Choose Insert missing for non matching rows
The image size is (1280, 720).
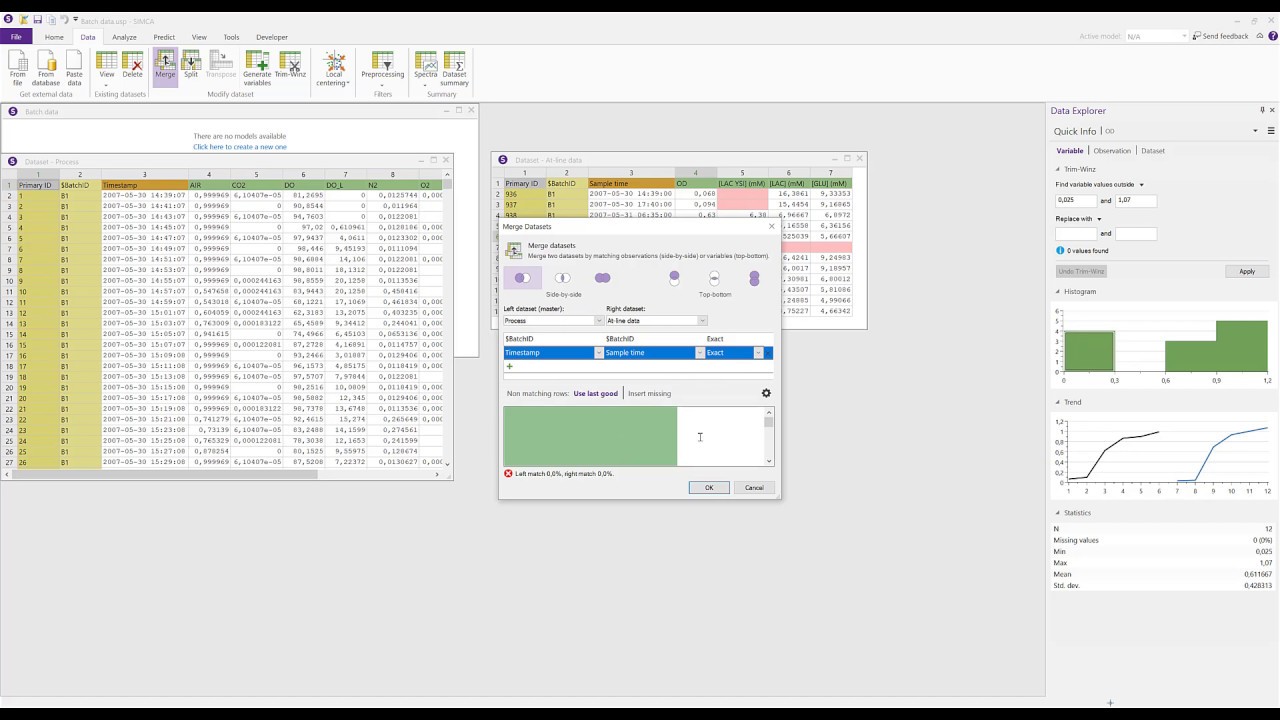tap(649, 394)
